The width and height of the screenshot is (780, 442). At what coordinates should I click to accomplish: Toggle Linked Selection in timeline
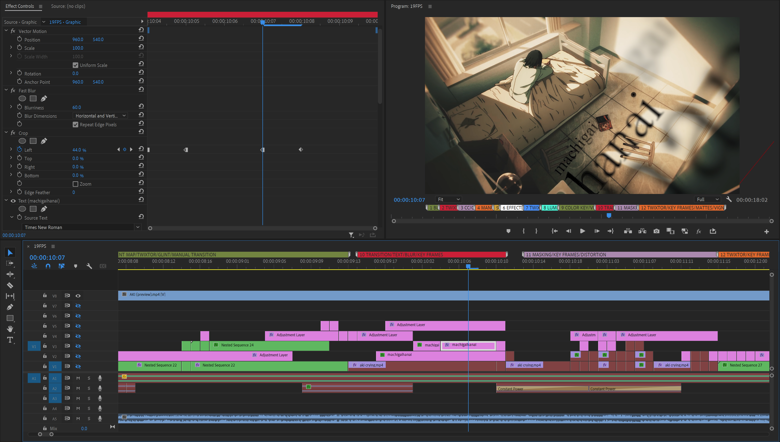61,266
